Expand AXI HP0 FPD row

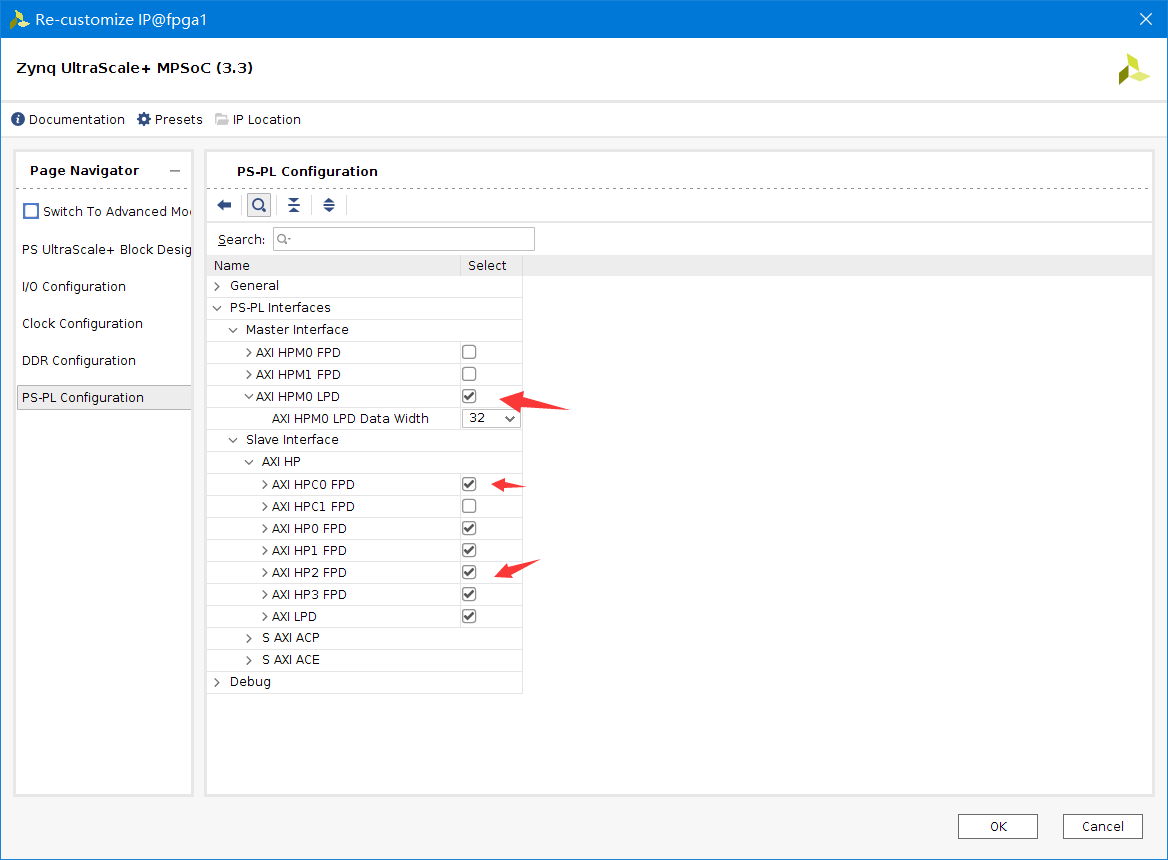264,528
